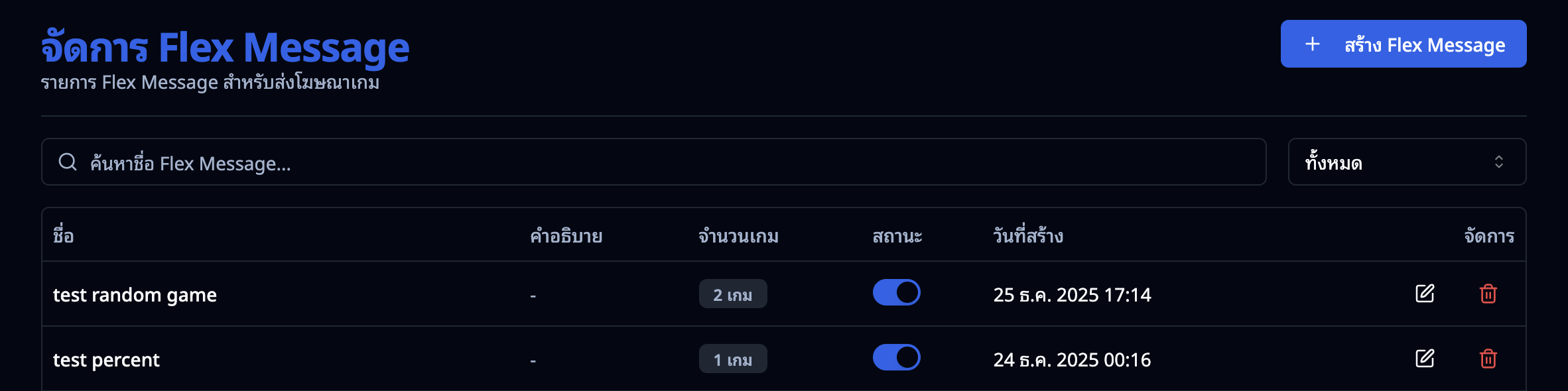This screenshot has width=1568, height=391.
Task: Click the search magnifier icon
Action: coord(68,161)
